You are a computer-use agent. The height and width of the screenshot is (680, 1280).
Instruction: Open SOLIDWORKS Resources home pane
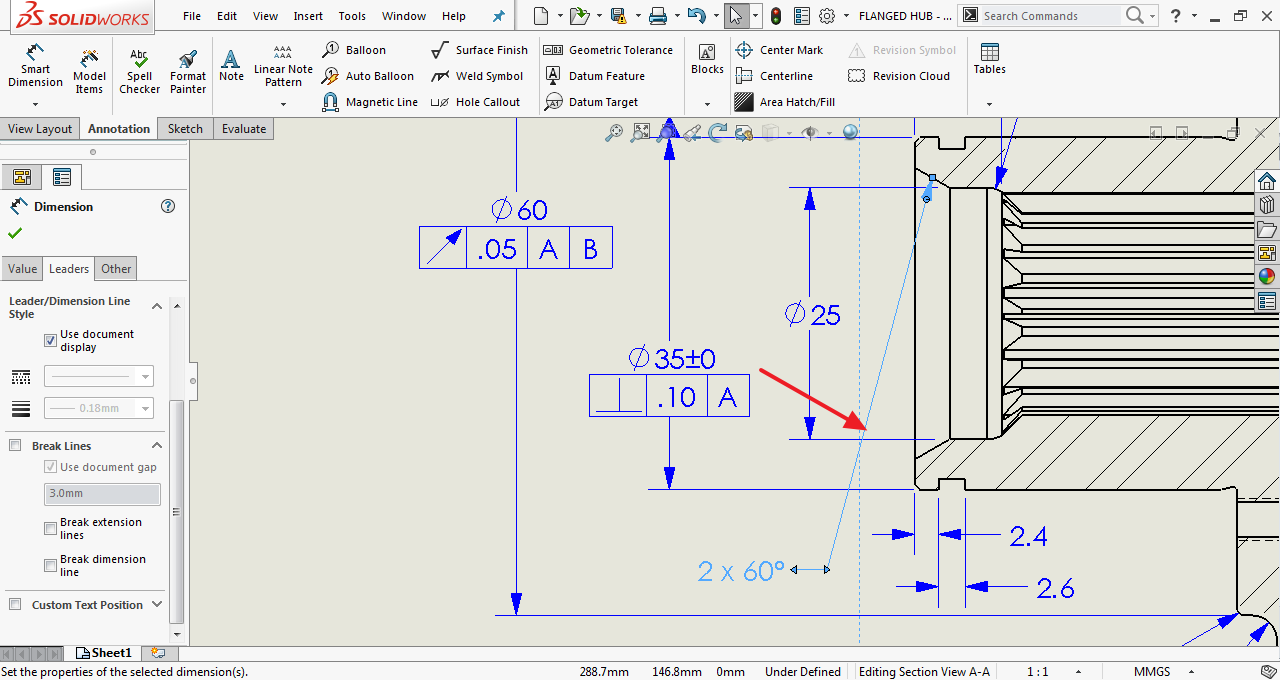pos(1267,181)
